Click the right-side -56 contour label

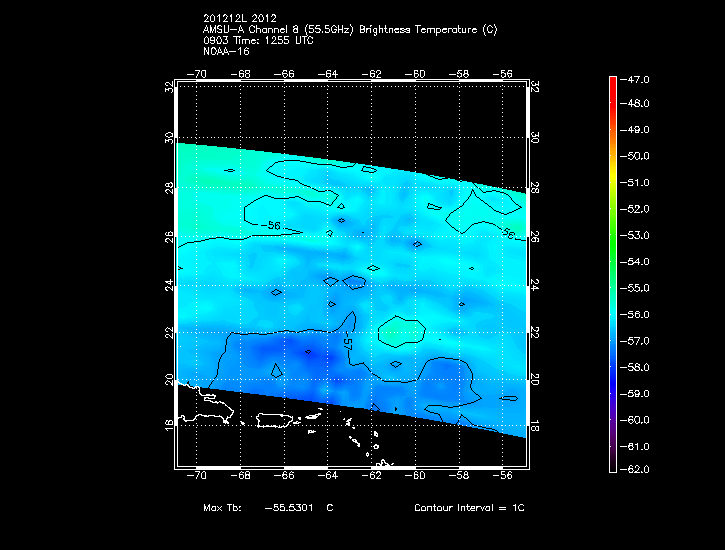(x=507, y=235)
